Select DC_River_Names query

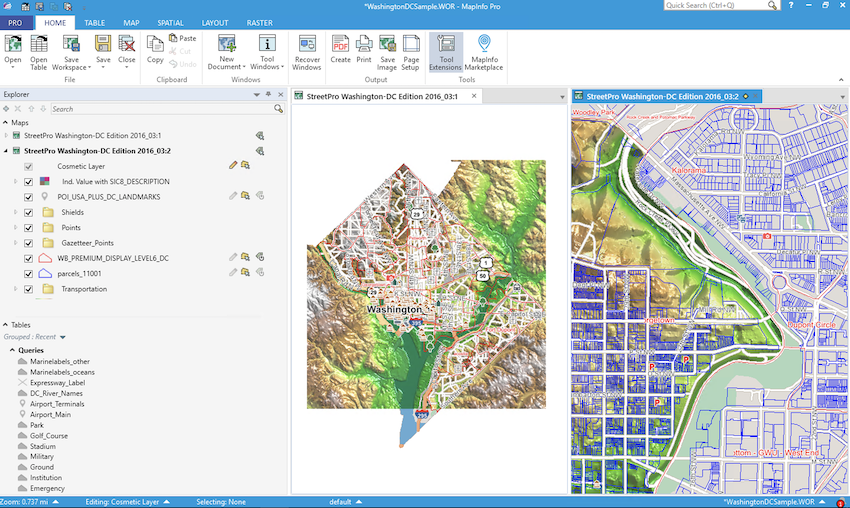click(x=56, y=393)
